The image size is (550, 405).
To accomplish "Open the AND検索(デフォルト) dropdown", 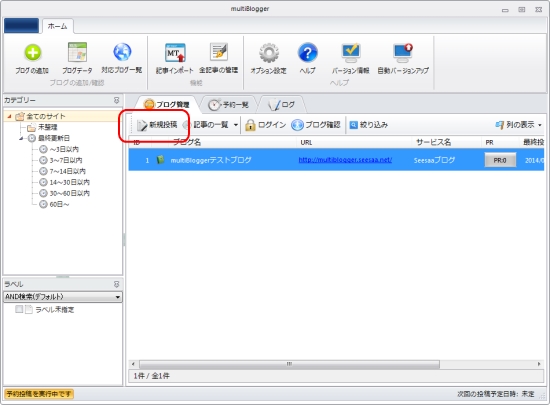I will coord(63,297).
